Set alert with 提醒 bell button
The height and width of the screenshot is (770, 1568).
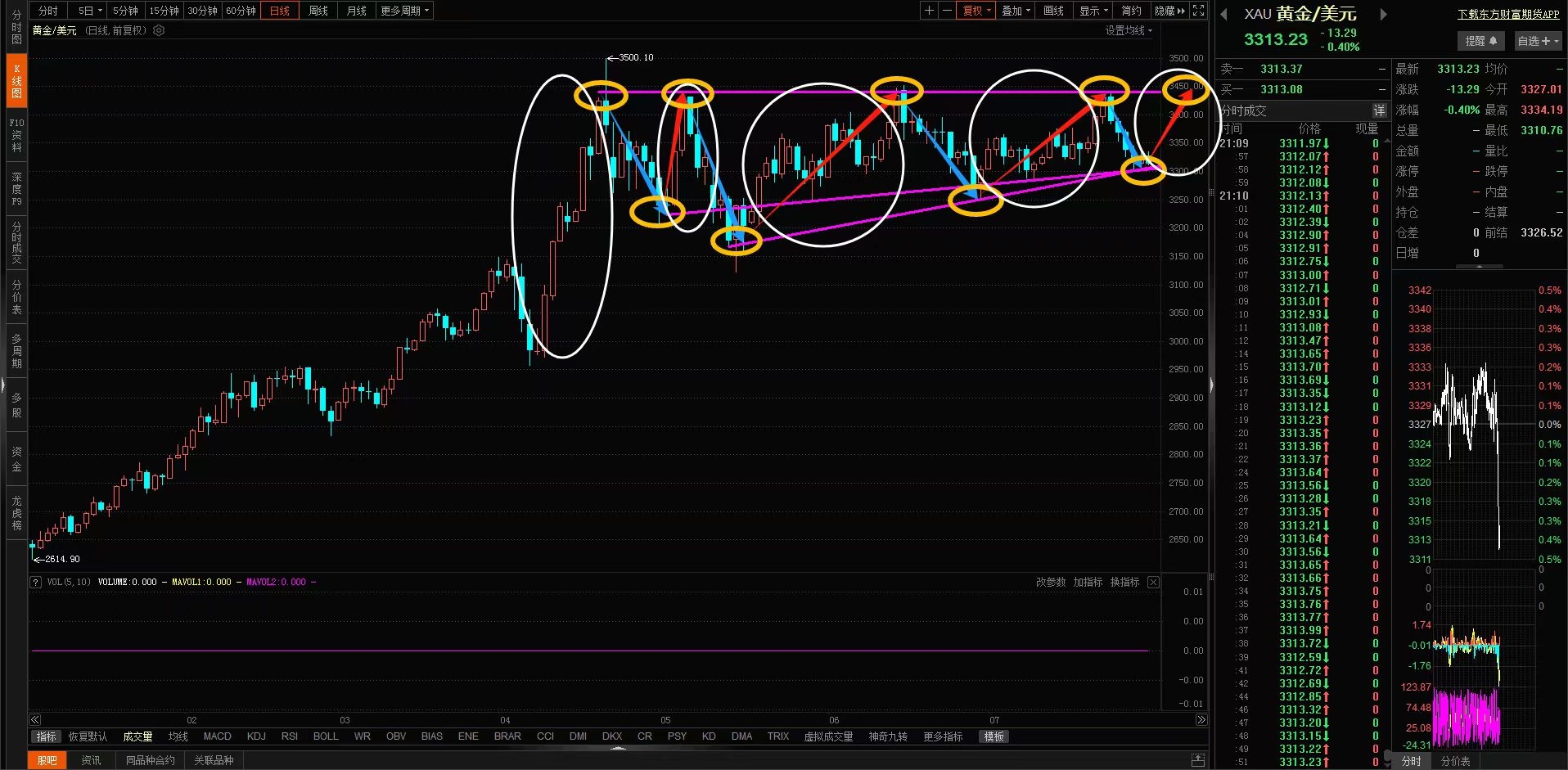click(x=1480, y=41)
